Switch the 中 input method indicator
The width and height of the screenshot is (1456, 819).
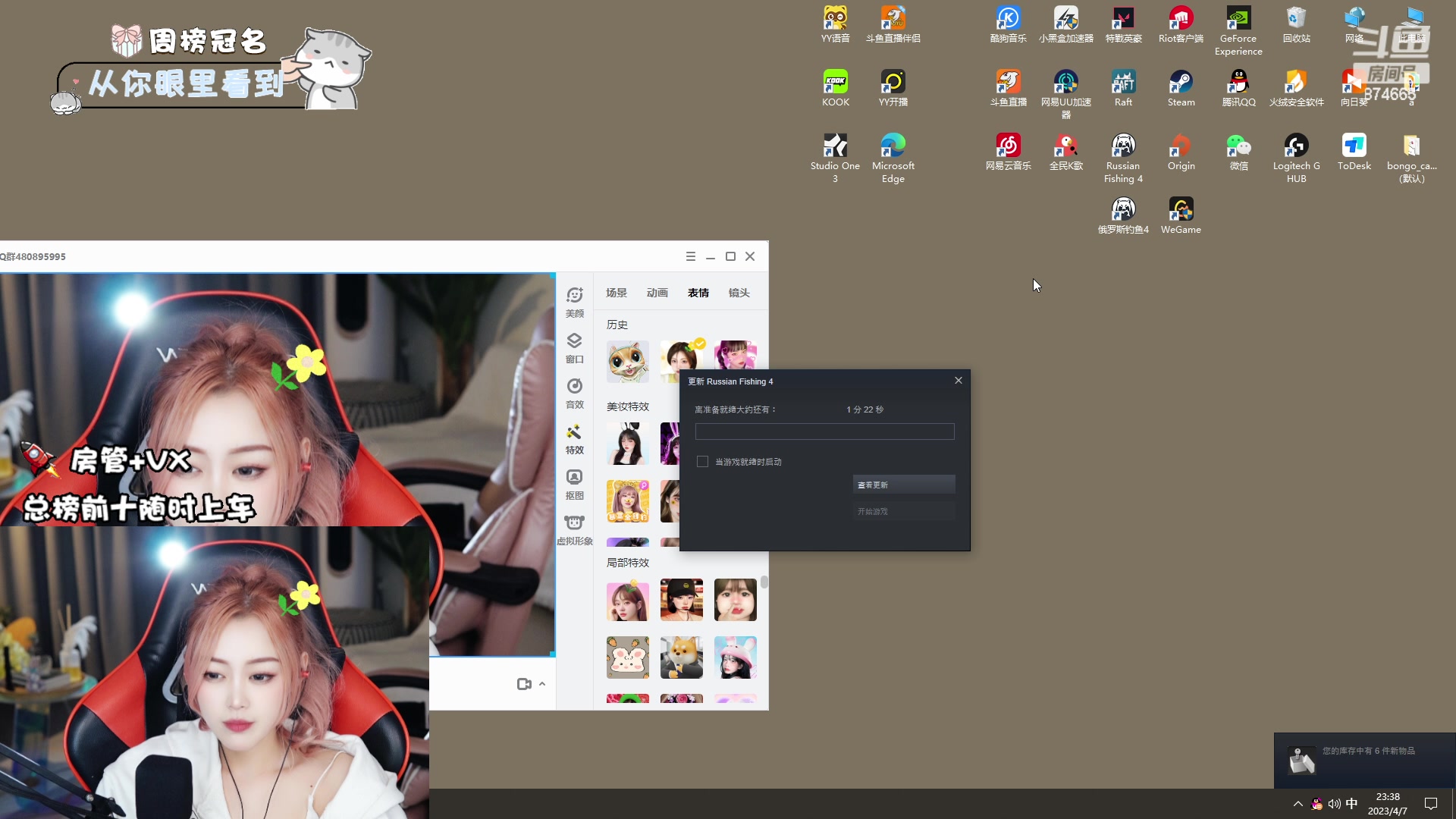[1351, 804]
